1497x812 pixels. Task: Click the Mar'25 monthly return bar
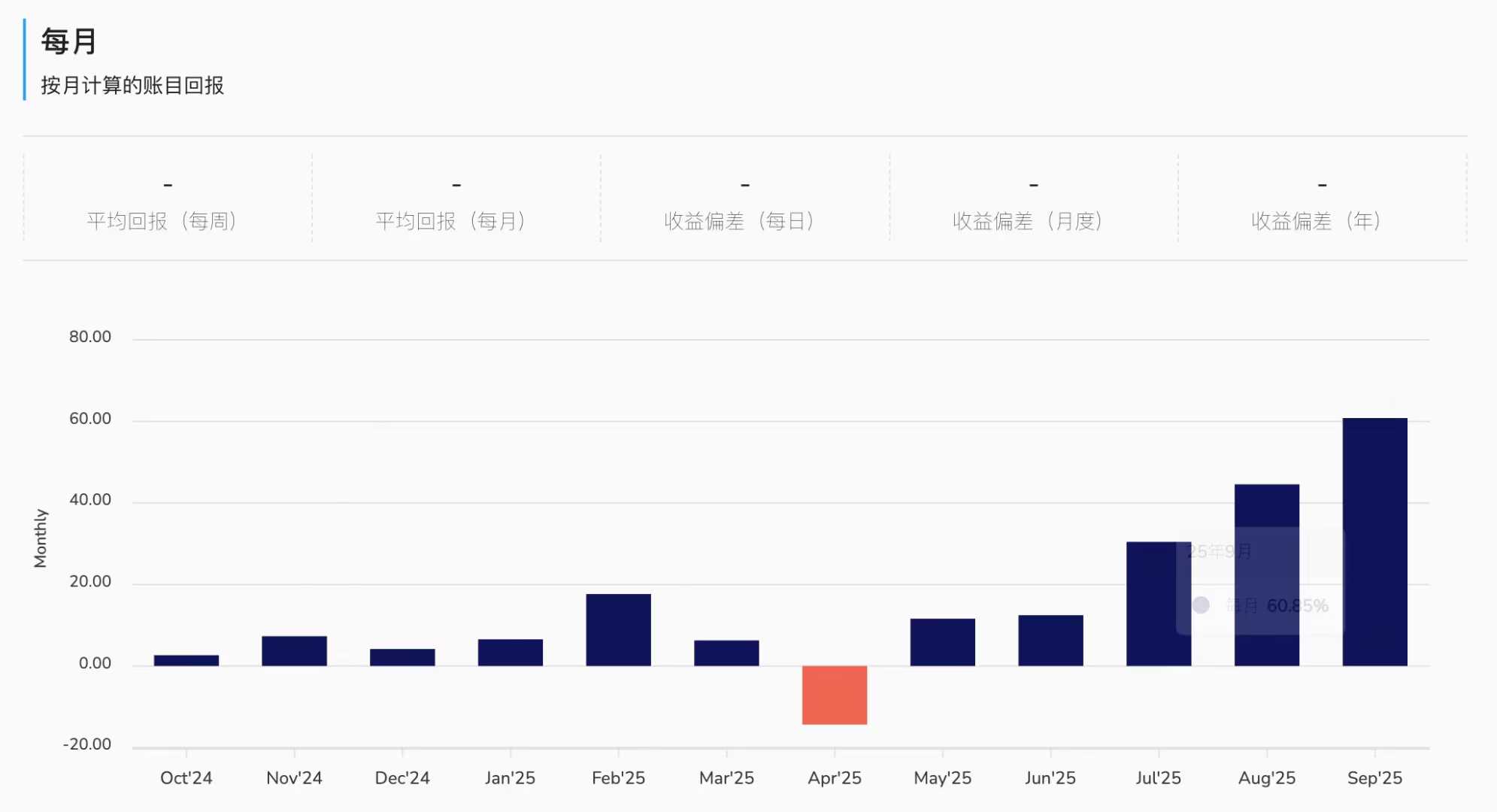726,653
